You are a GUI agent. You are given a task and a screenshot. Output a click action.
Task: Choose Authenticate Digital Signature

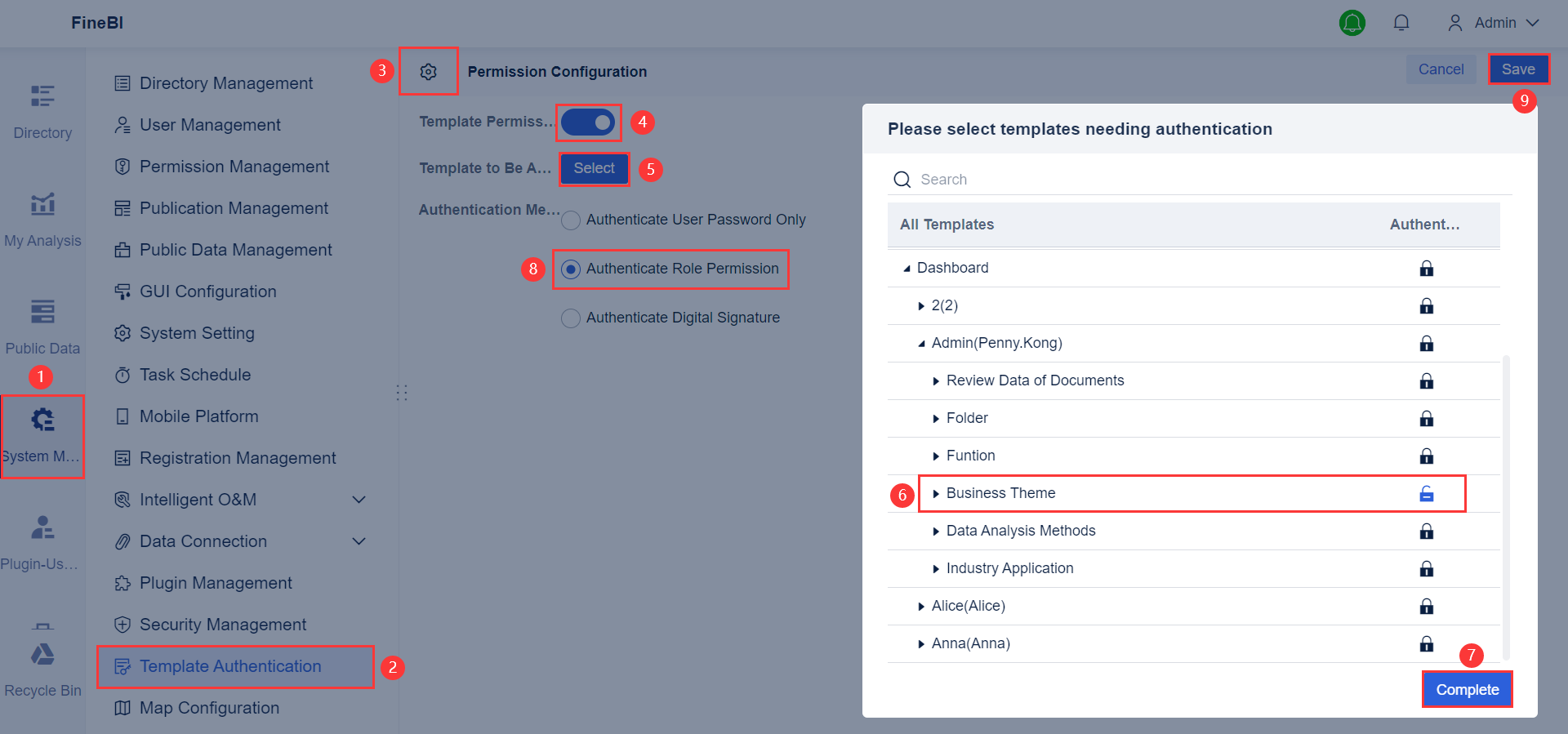(x=570, y=318)
